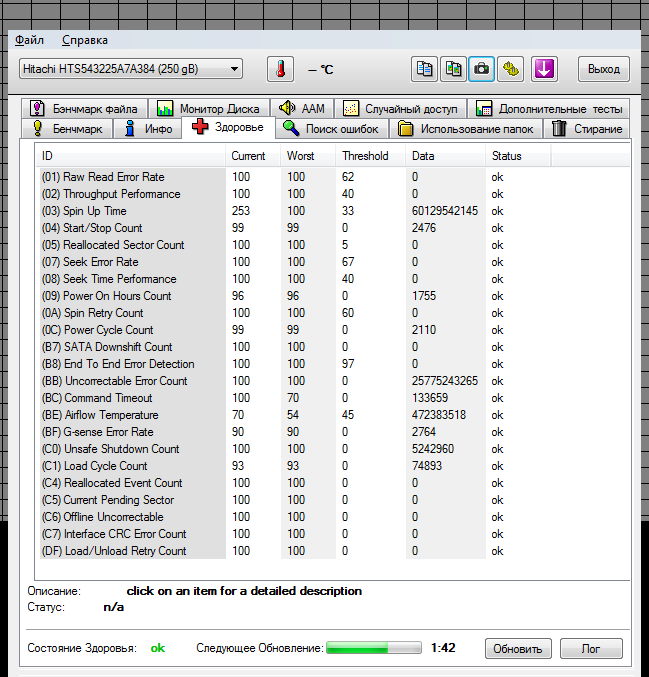Click the thermometer temperature icon
Viewport: 649px width, 677px height.
pyautogui.click(x=281, y=69)
